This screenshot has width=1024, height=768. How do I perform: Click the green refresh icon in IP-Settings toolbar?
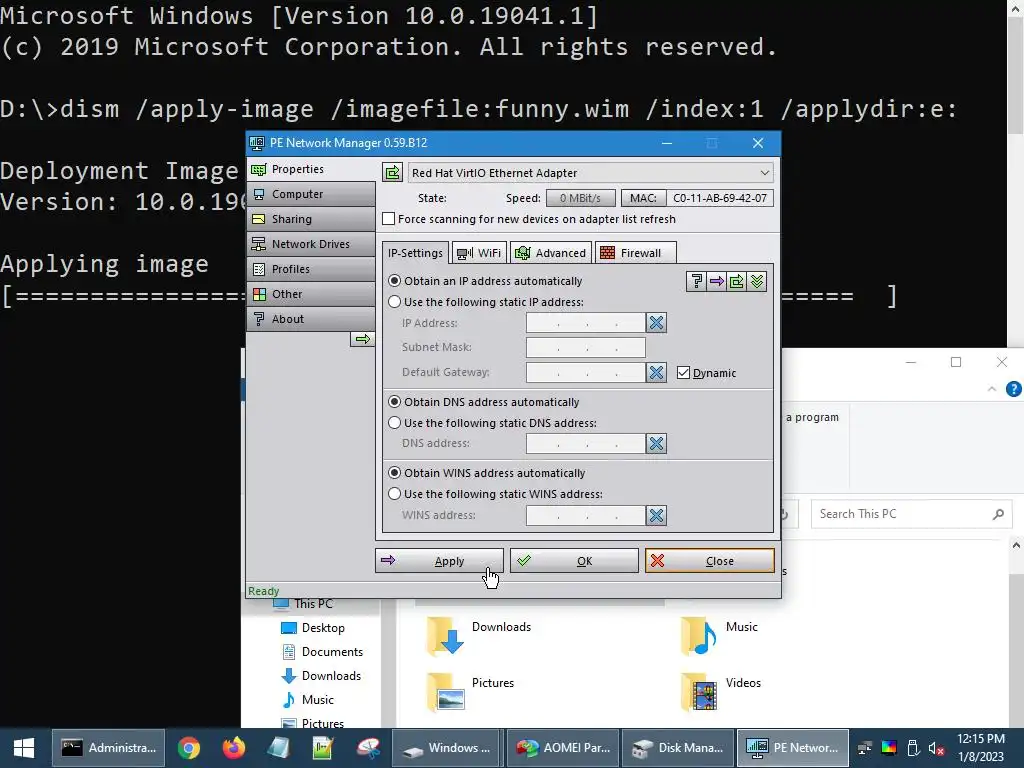click(x=737, y=281)
